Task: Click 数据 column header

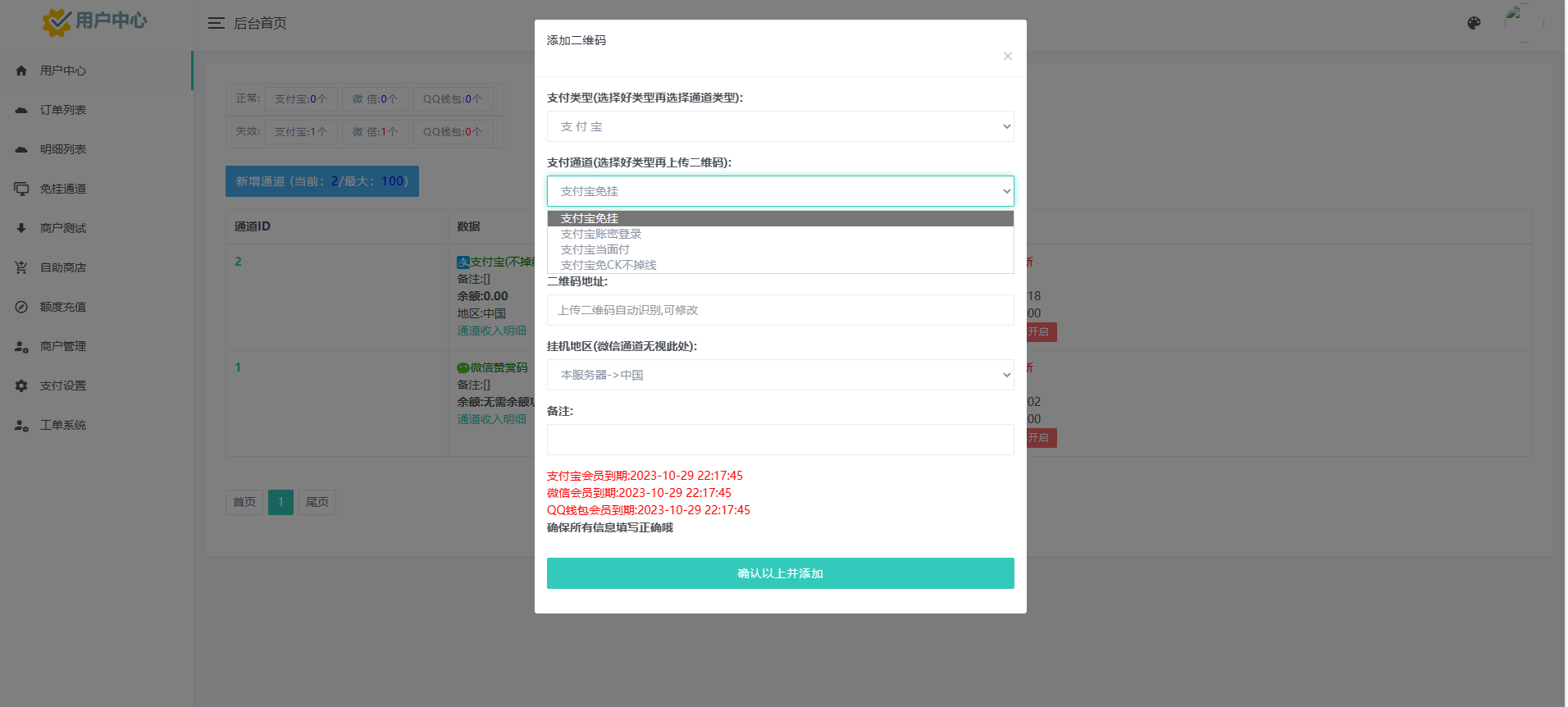Action: [468, 226]
